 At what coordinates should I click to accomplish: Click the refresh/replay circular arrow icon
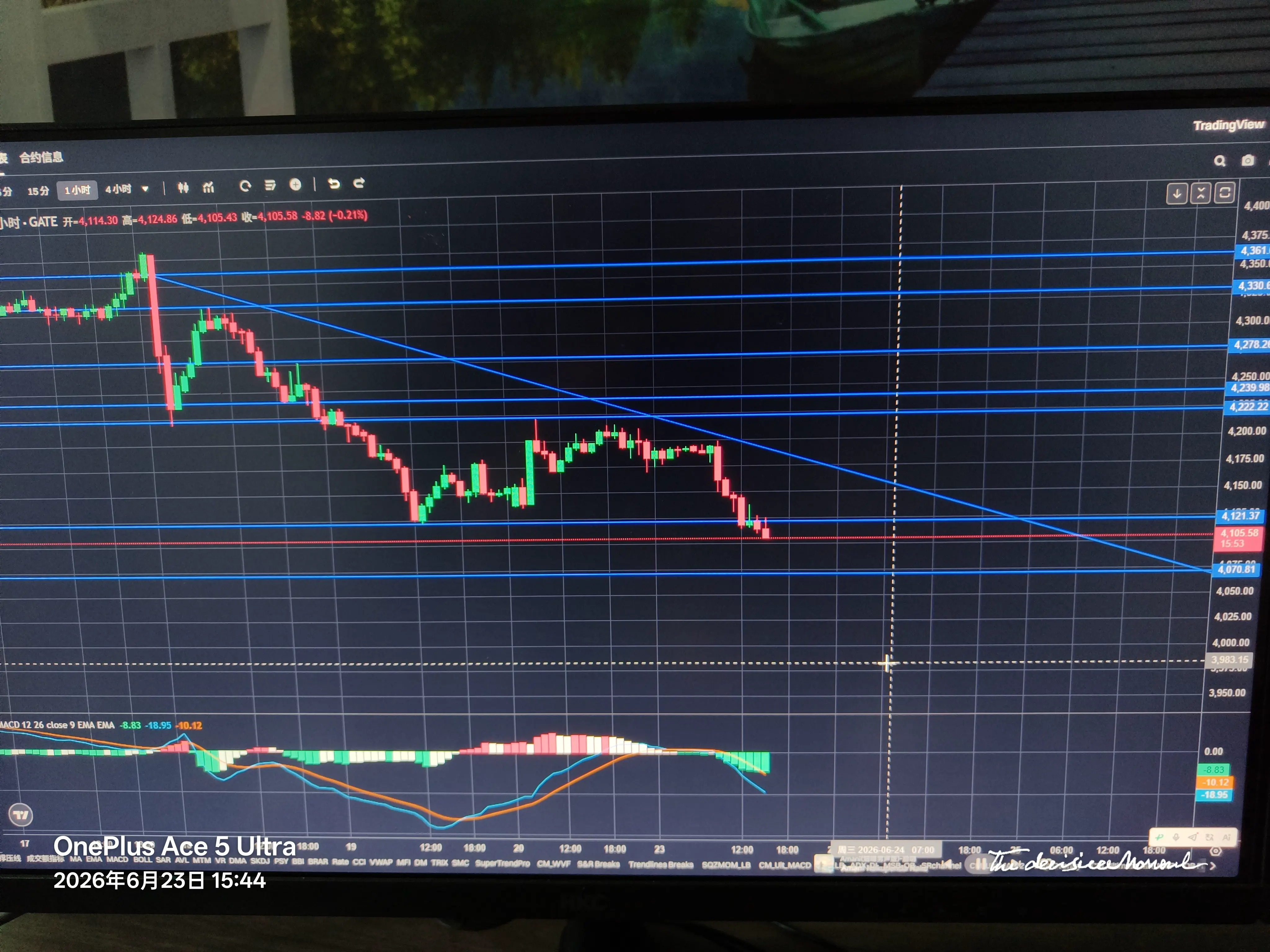tap(245, 186)
